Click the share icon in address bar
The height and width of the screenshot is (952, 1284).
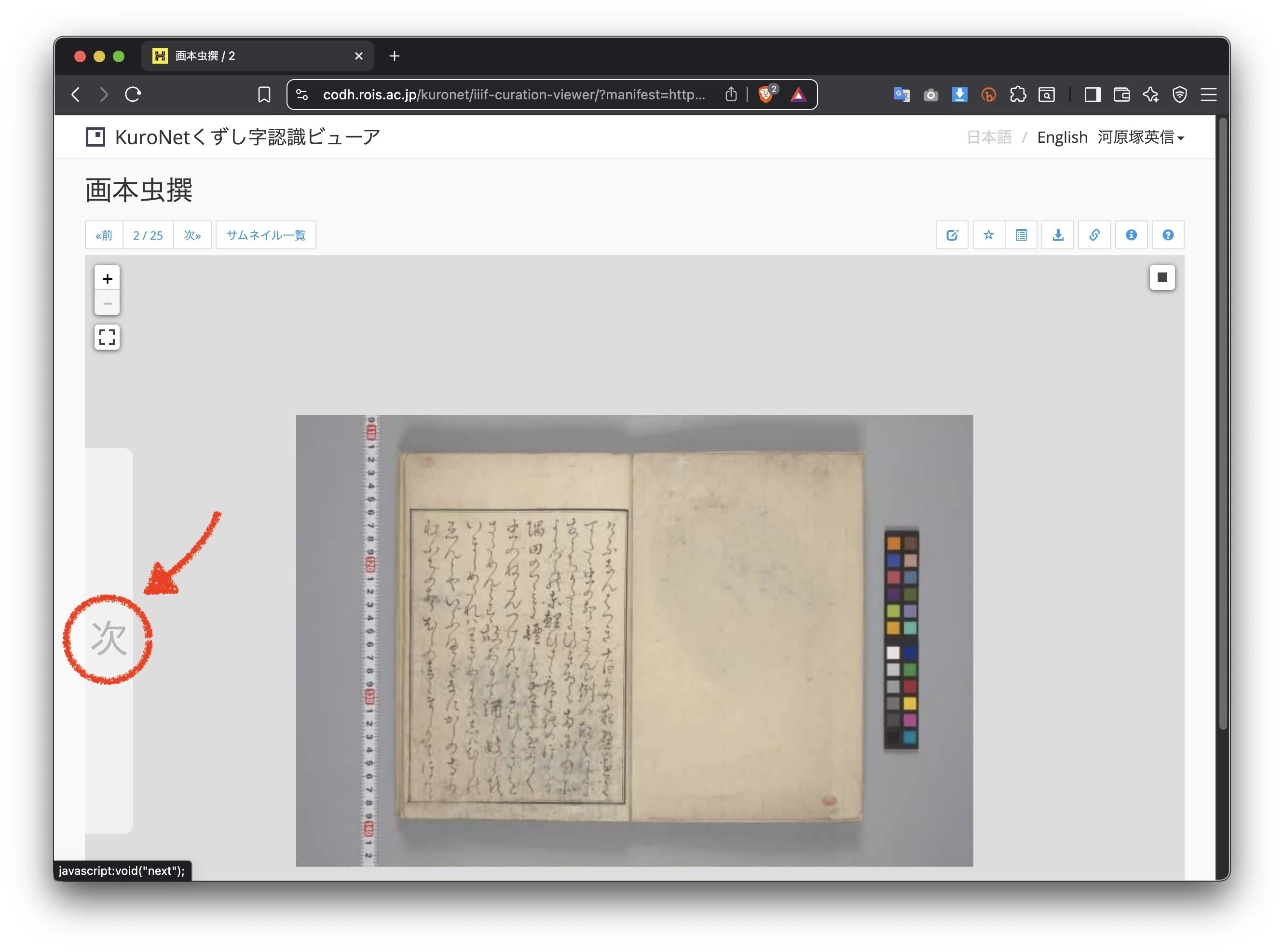coord(731,95)
